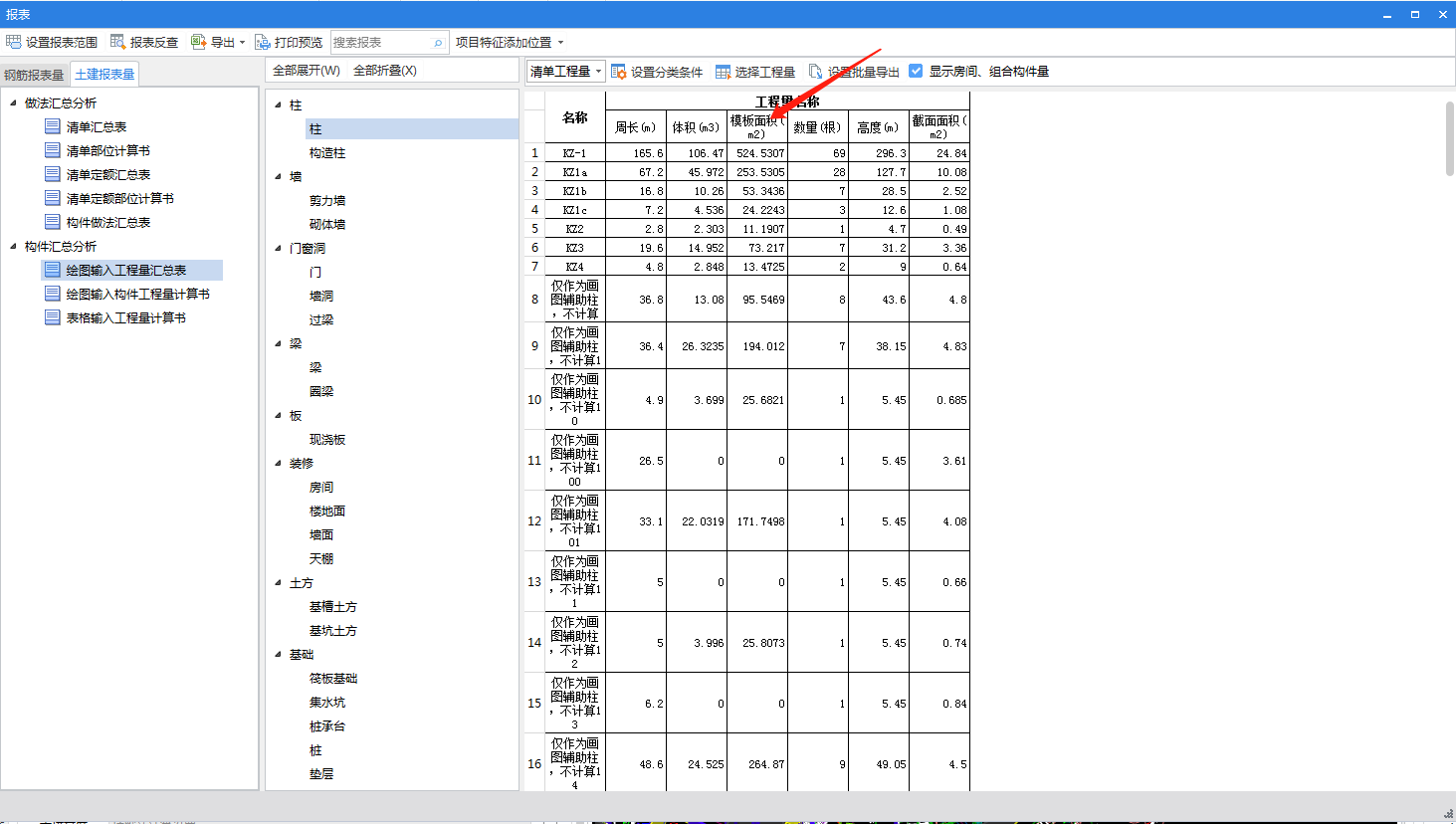Select 楼地面 in component tree
The image size is (1456, 824).
click(x=327, y=511)
